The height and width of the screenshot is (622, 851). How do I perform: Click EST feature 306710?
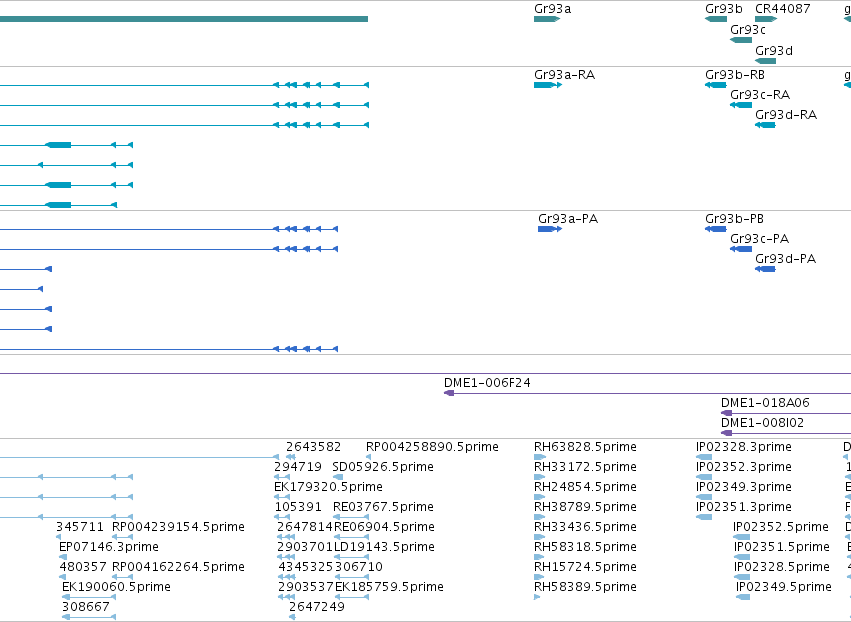[x=352, y=577]
